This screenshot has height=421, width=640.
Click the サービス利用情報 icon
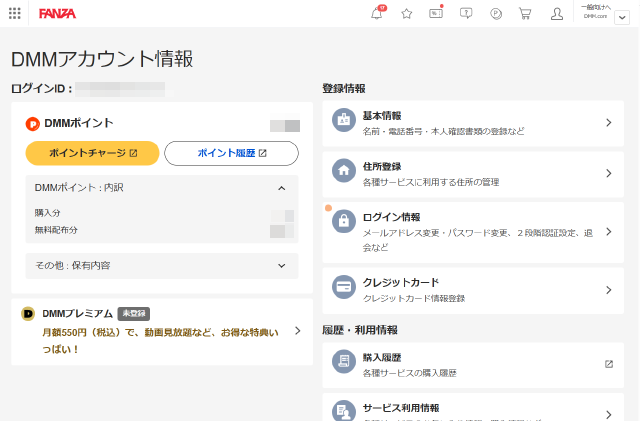point(344,411)
